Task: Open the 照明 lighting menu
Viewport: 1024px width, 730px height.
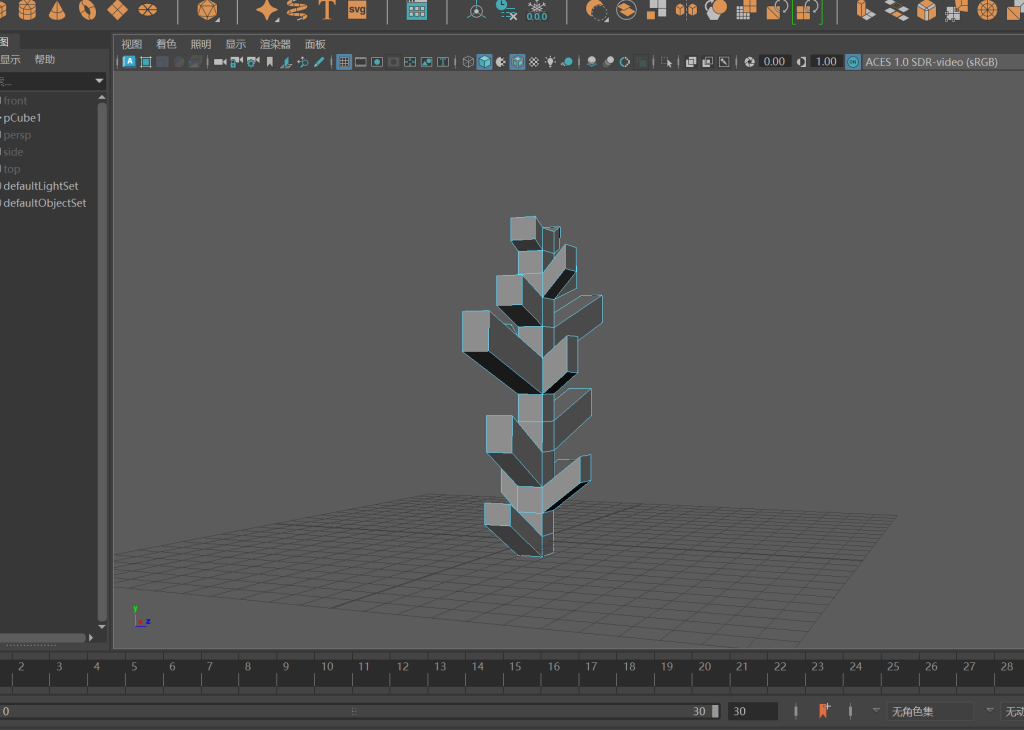Action: coord(200,44)
